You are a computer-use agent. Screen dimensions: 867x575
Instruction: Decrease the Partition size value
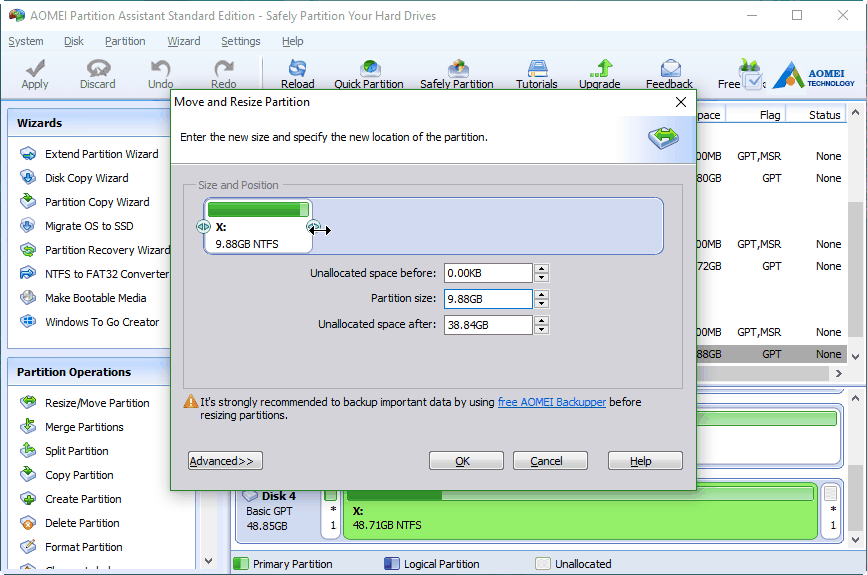(542, 304)
